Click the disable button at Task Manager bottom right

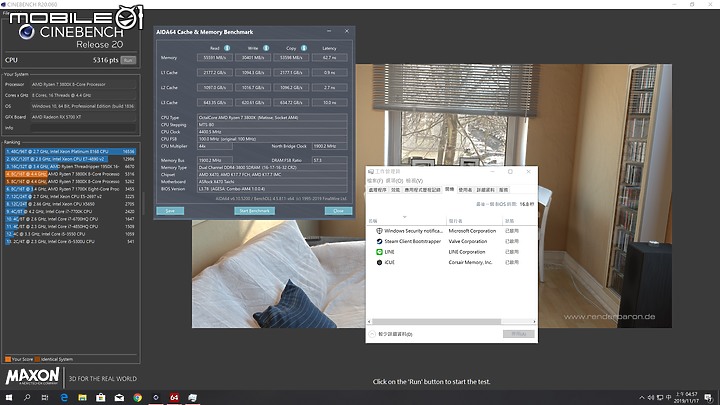(518, 334)
